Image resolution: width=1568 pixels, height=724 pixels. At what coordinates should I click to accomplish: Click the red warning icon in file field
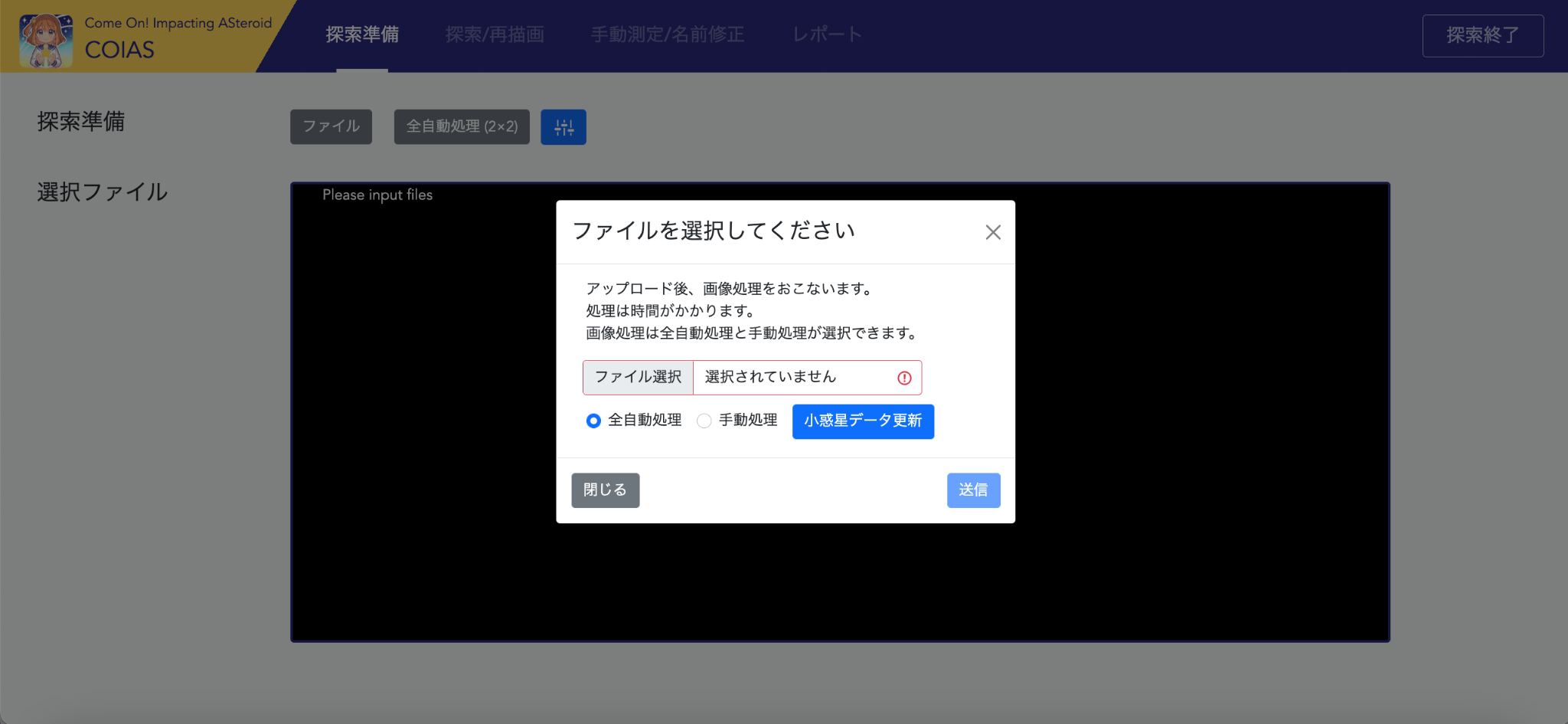(x=904, y=378)
